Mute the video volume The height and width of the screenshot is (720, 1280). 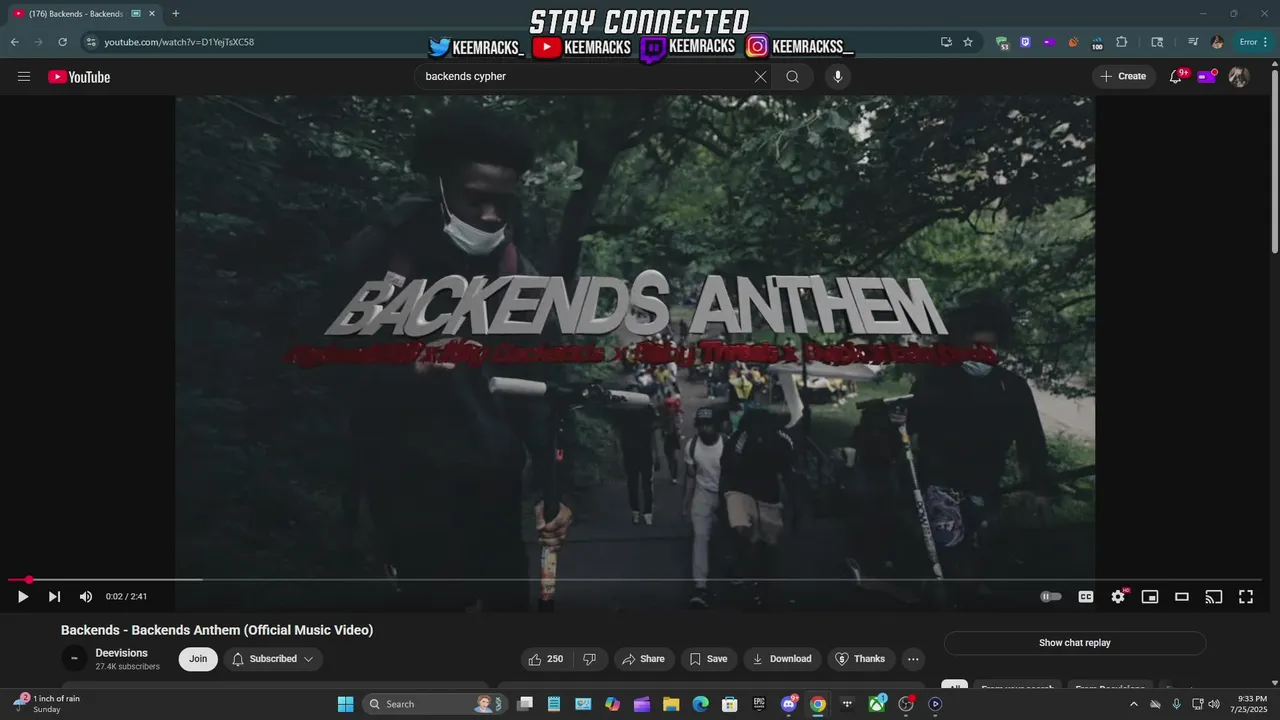point(86,597)
